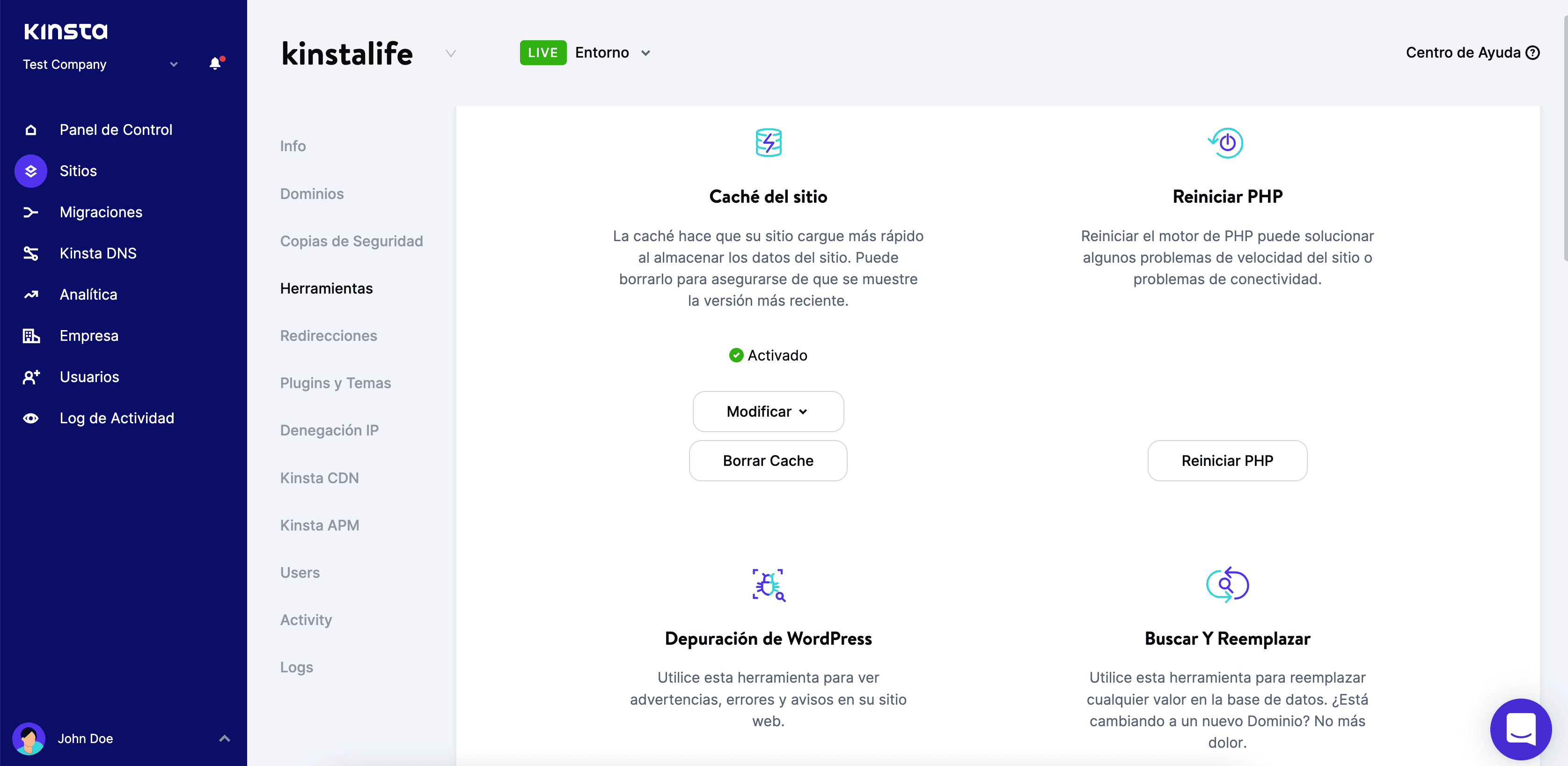This screenshot has height=766, width=1568.
Task: Switch to the Kinsta CDN section
Action: click(319, 478)
